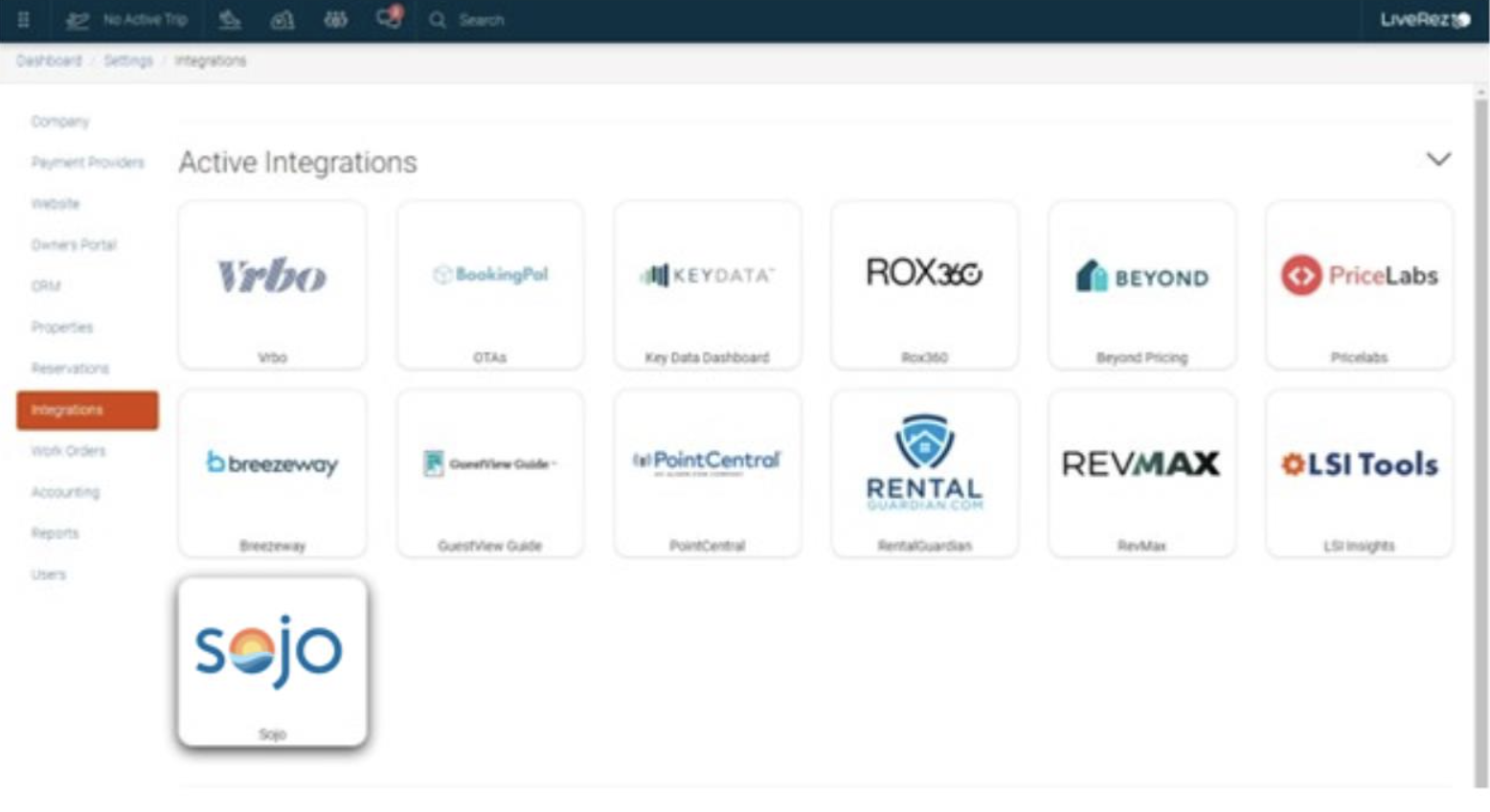The image size is (1490, 812).
Task: Open the Rox360 integration tile
Action: [x=924, y=284]
